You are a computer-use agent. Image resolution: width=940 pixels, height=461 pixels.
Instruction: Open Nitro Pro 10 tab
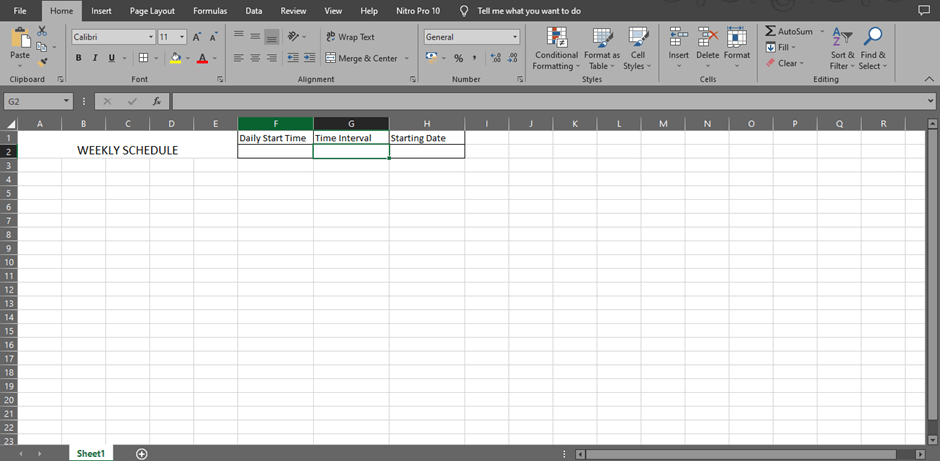click(x=418, y=11)
